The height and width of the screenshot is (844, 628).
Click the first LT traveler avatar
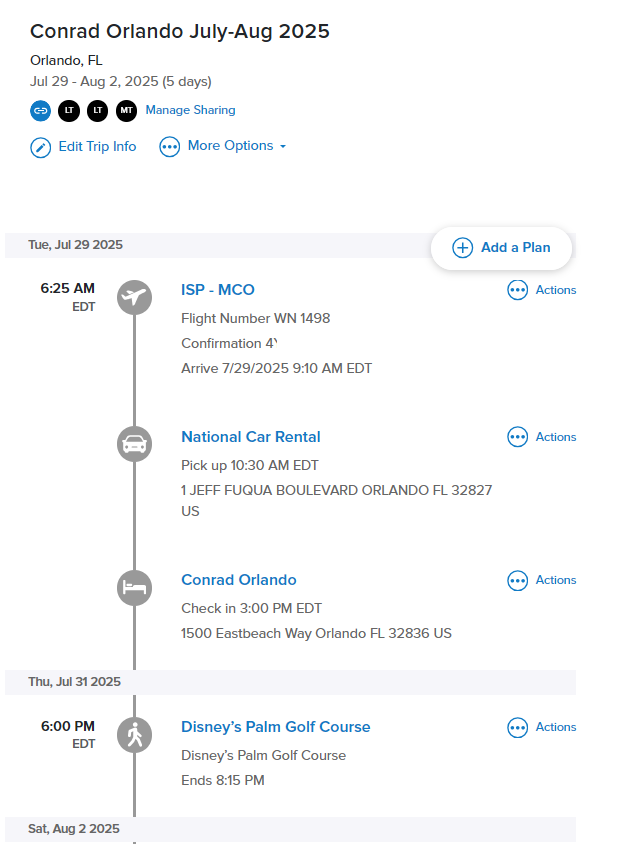click(69, 110)
